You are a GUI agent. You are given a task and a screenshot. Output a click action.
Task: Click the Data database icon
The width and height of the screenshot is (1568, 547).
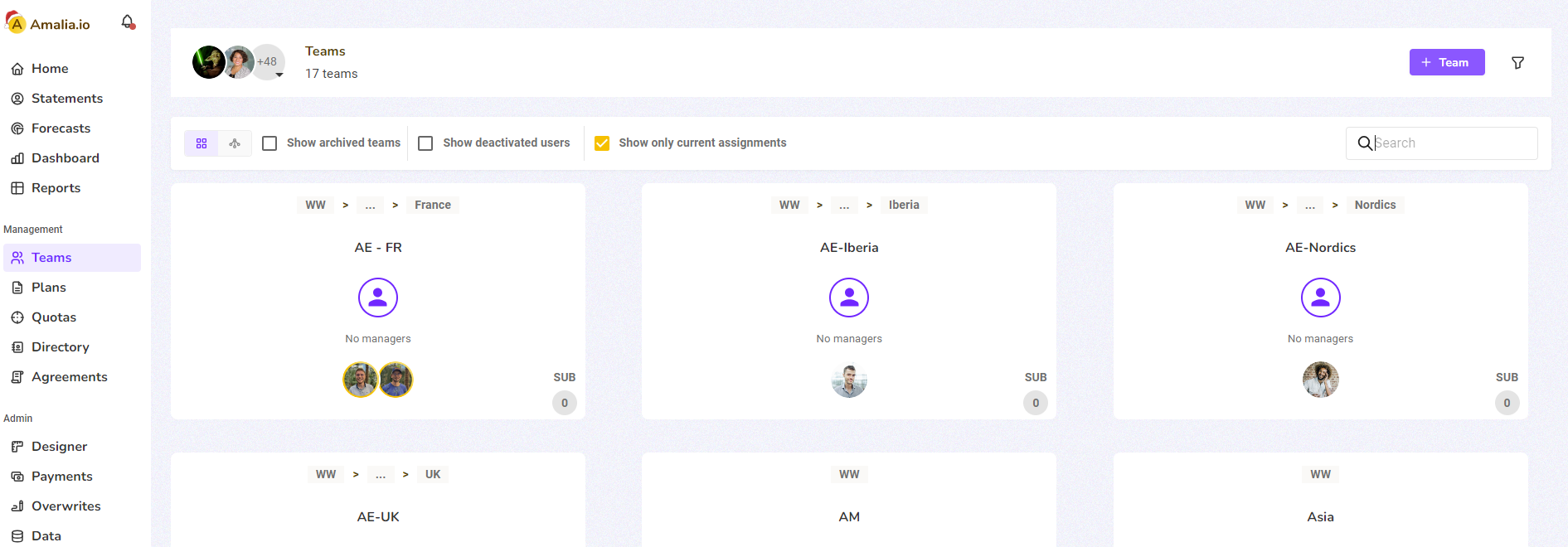point(17,536)
